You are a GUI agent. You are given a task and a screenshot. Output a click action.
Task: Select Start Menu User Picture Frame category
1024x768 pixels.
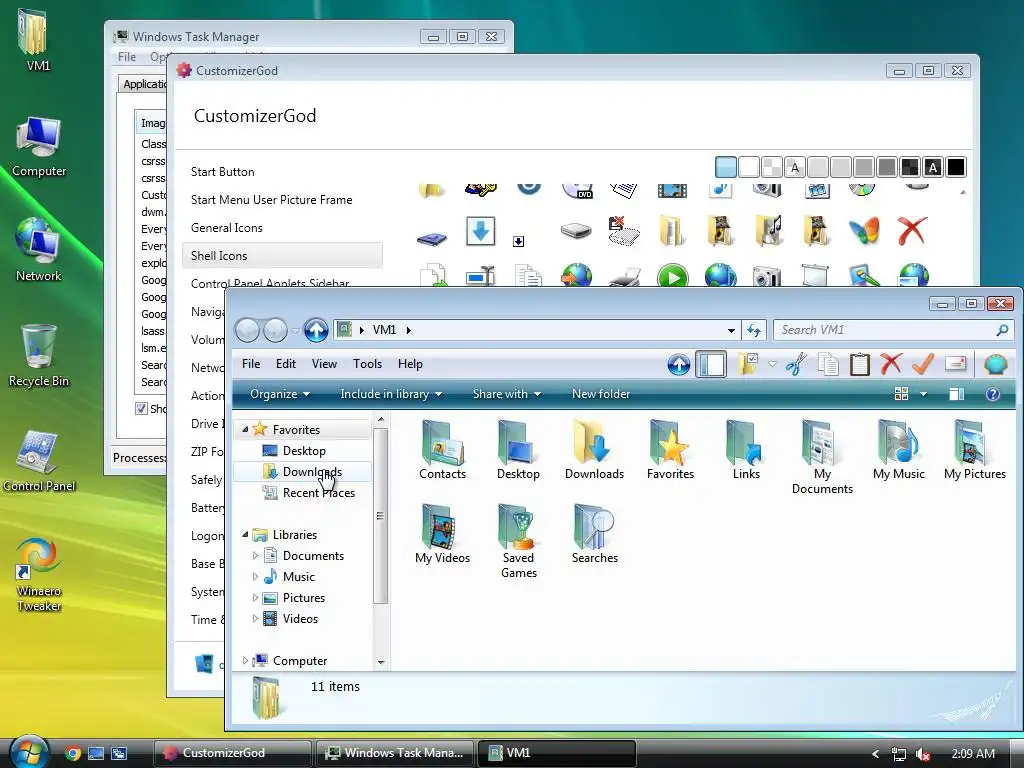point(272,200)
